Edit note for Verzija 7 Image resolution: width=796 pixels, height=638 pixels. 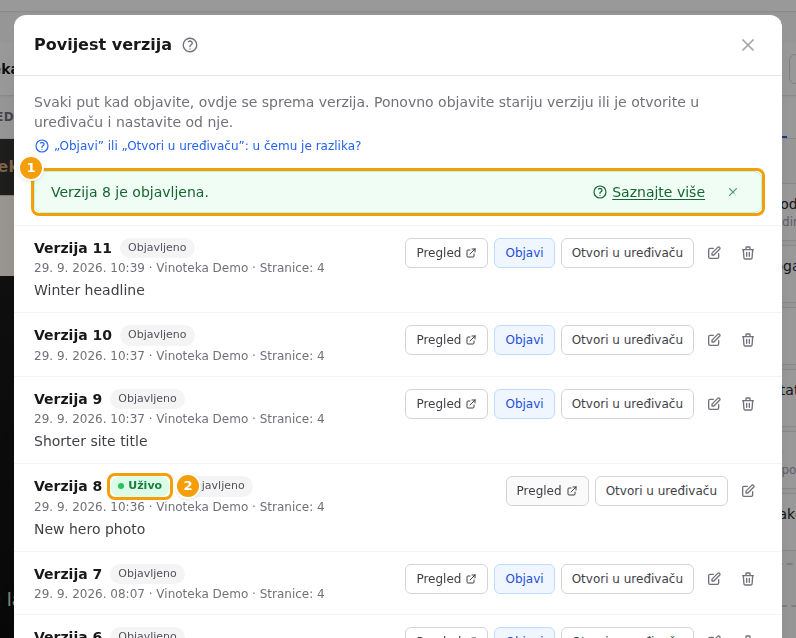[714, 579]
